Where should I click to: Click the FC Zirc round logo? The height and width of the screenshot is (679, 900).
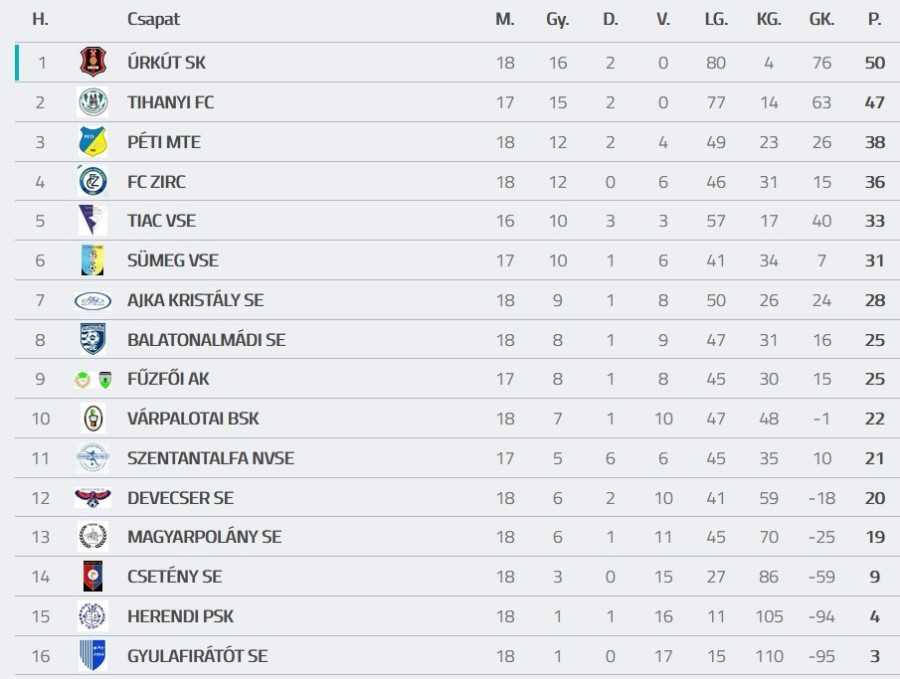93,182
